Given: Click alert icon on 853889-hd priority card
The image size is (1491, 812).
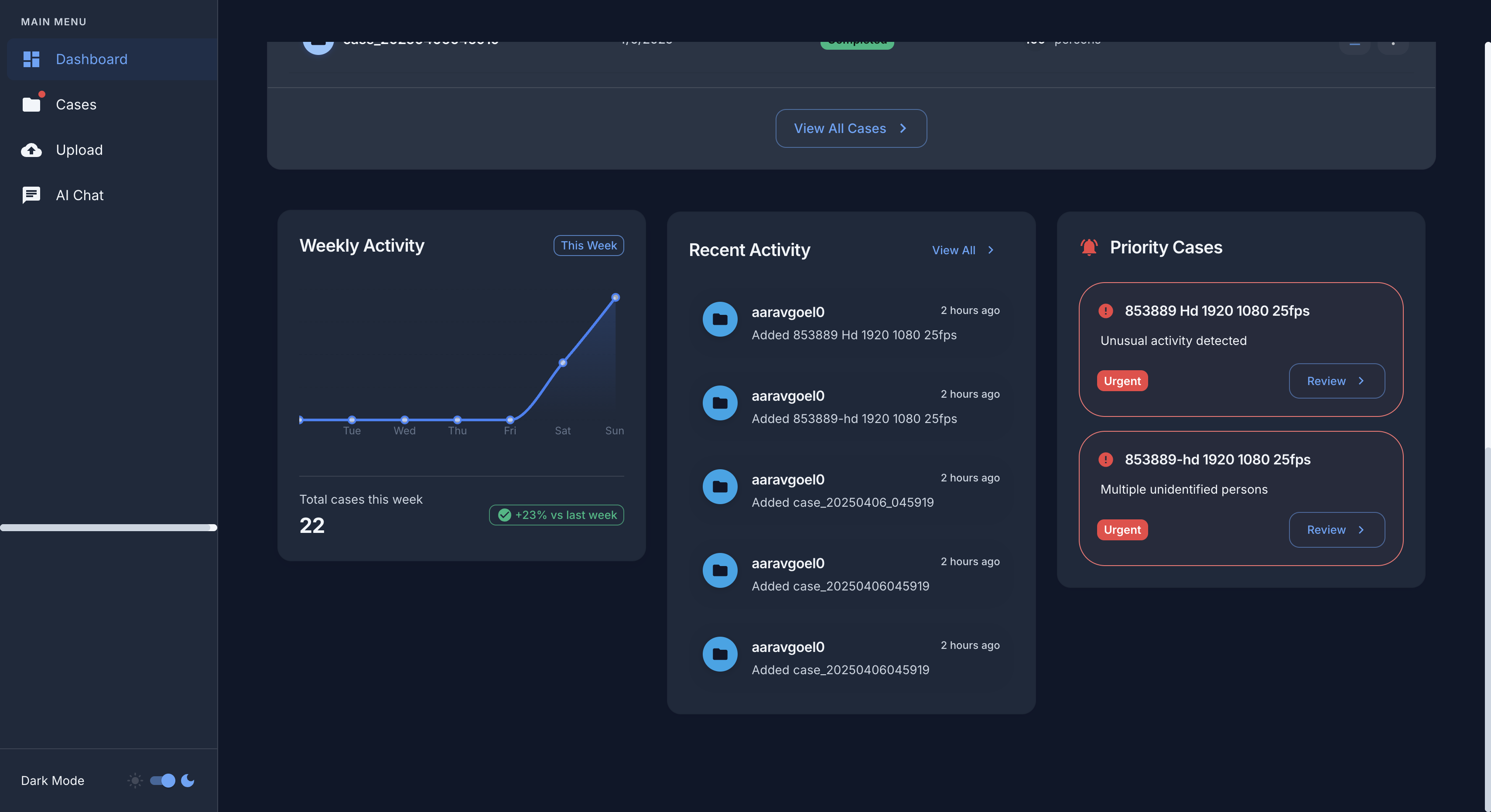Looking at the screenshot, I should [x=1105, y=460].
